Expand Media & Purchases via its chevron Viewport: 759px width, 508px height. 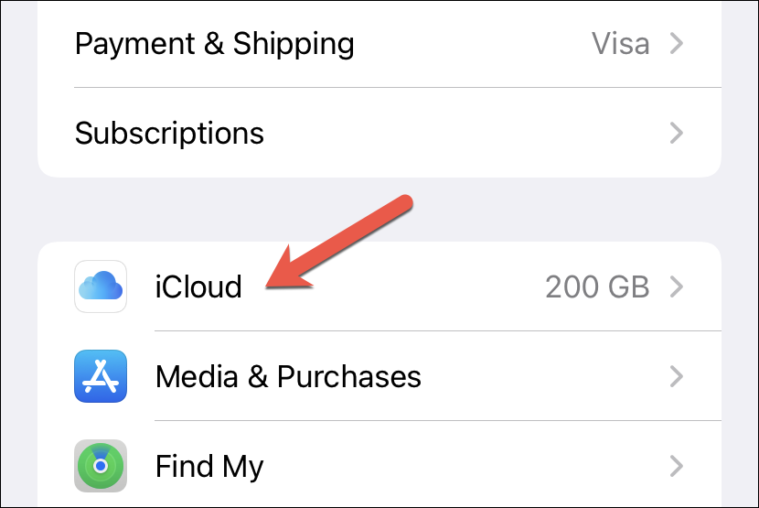tap(677, 376)
